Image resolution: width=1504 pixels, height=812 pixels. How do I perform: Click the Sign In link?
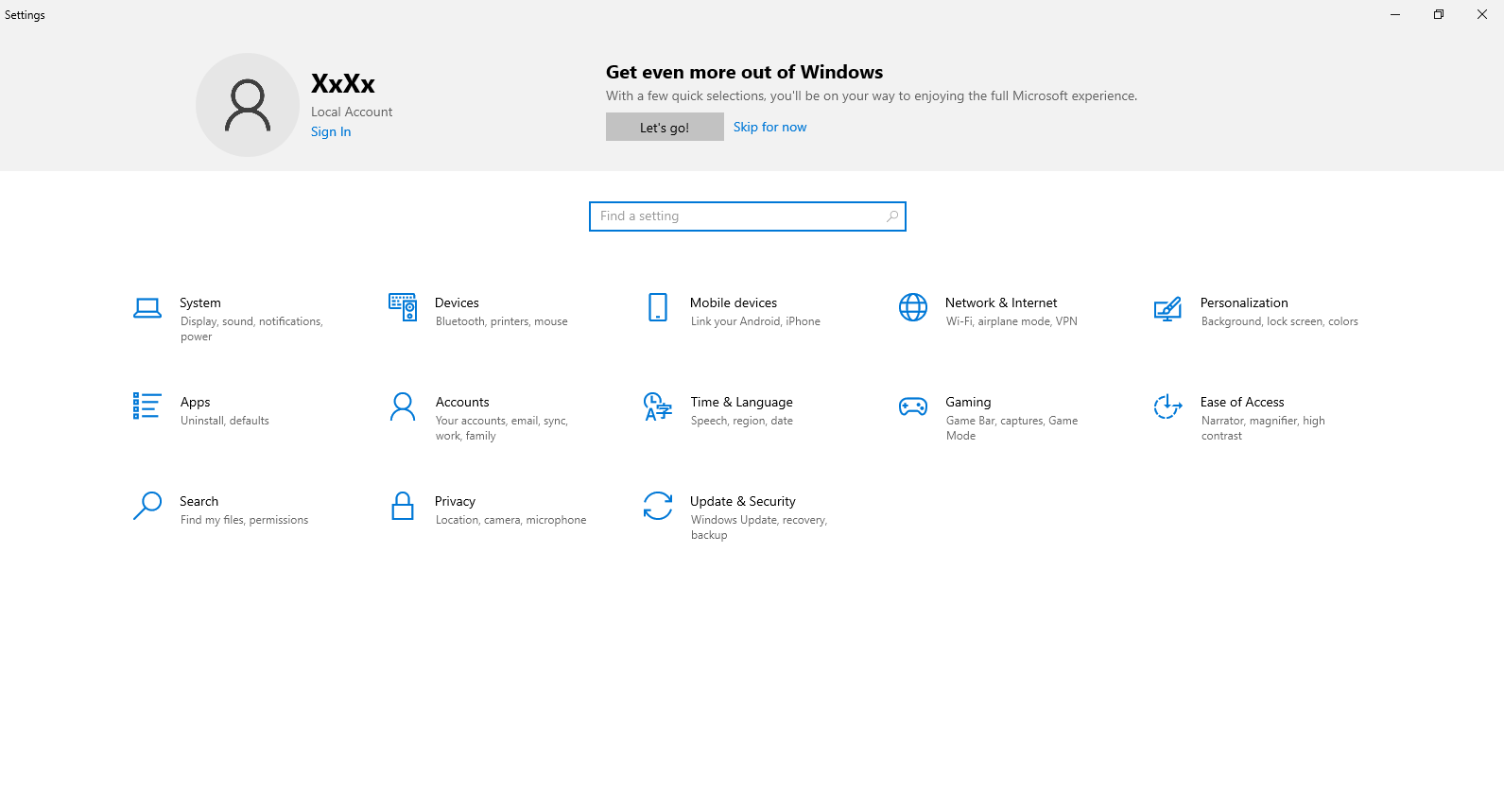click(331, 131)
